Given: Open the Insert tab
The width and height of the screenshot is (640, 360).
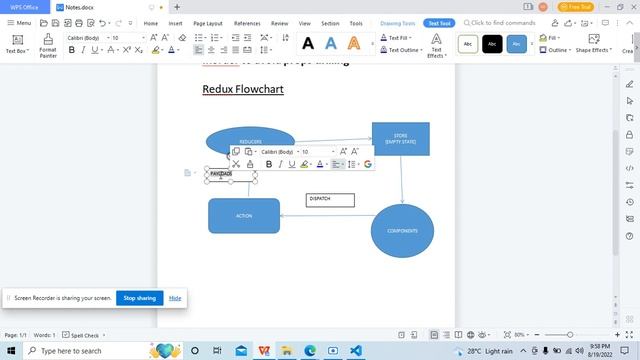Looking at the screenshot, I should [x=176, y=23].
